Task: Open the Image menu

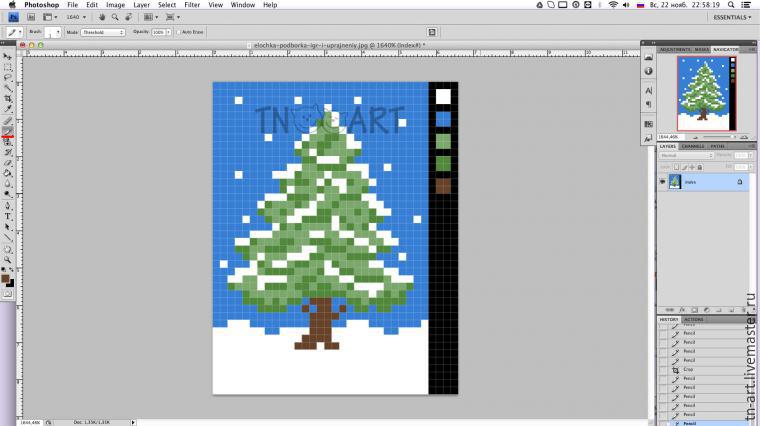Action: (115, 5)
